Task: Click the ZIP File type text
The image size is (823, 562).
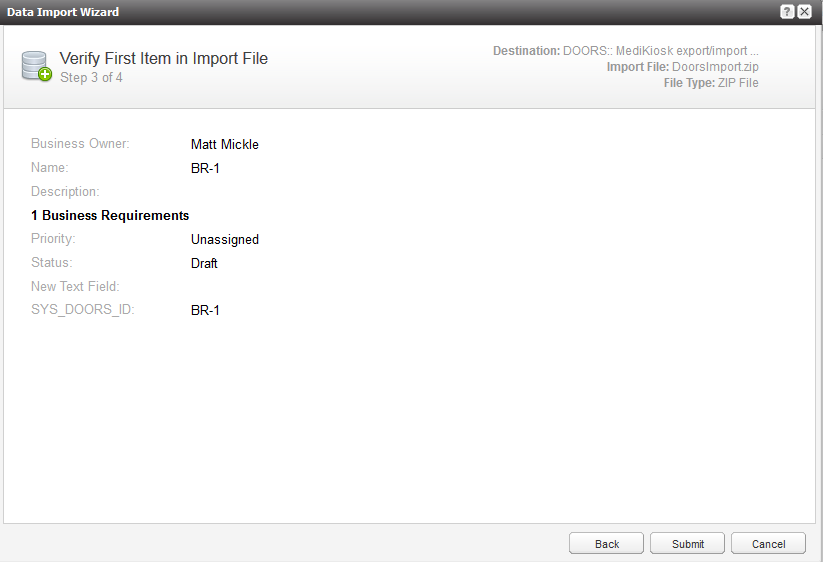Action: (x=738, y=82)
